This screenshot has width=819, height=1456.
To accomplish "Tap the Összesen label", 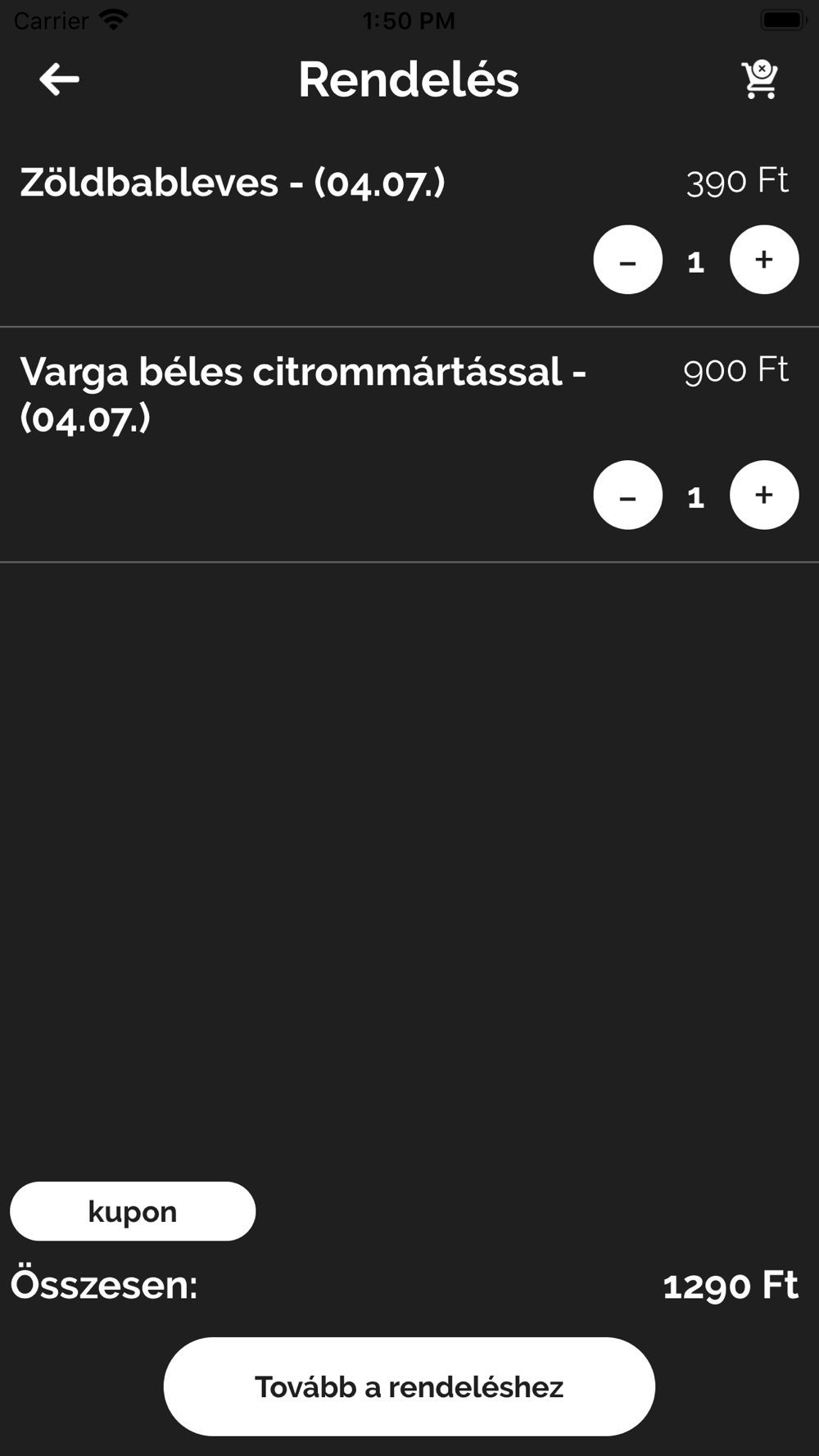I will (x=104, y=1284).
